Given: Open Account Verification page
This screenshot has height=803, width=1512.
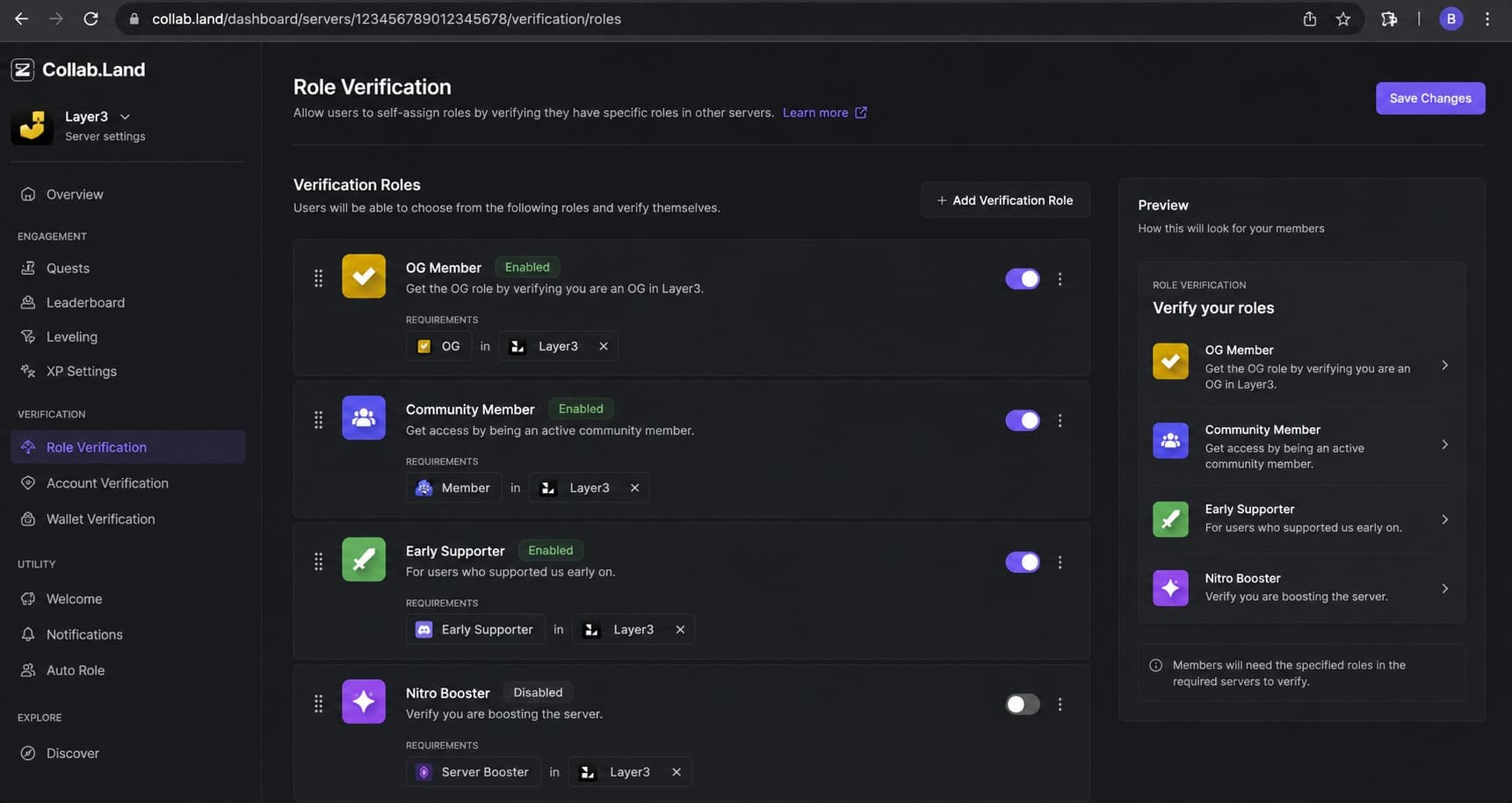Looking at the screenshot, I should pos(128,483).
